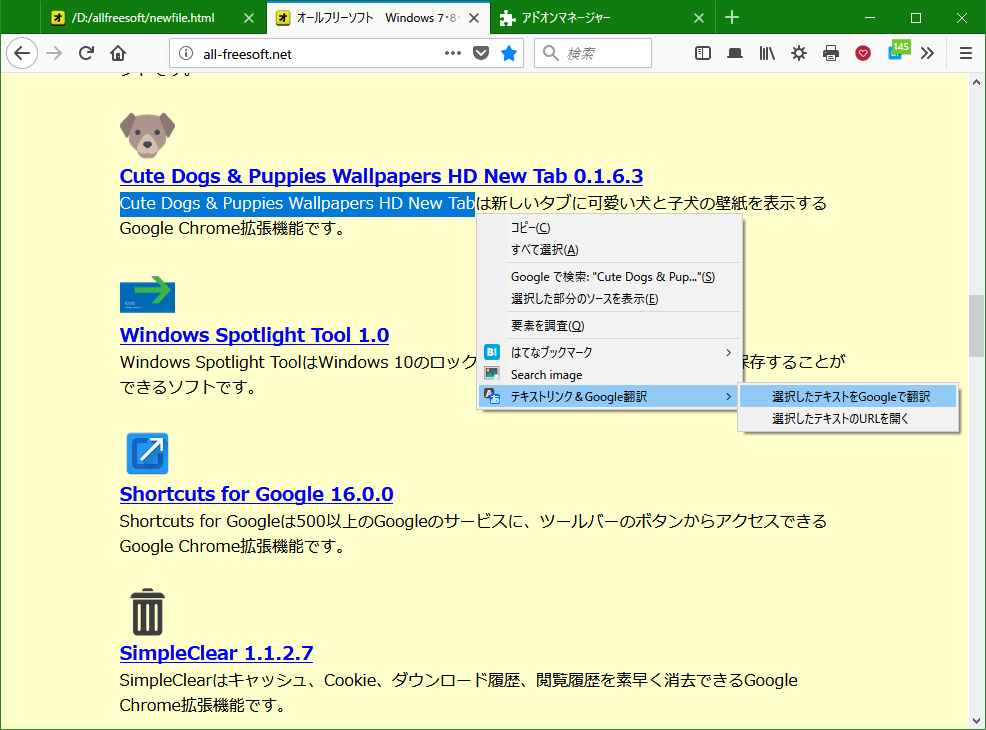
Task: Choose 要素を調査 menu item
Action: 610,326
